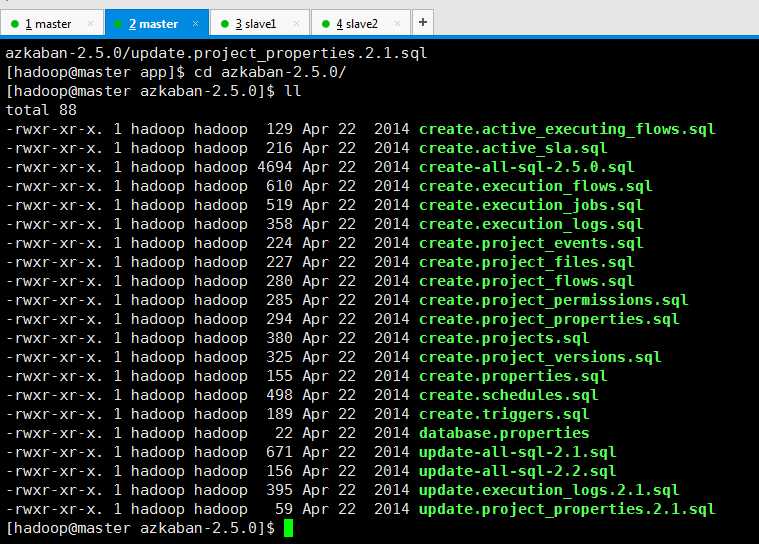Click file name create.properties.sql
This screenshot has width=759, height=544.
[x=513, y=376]
